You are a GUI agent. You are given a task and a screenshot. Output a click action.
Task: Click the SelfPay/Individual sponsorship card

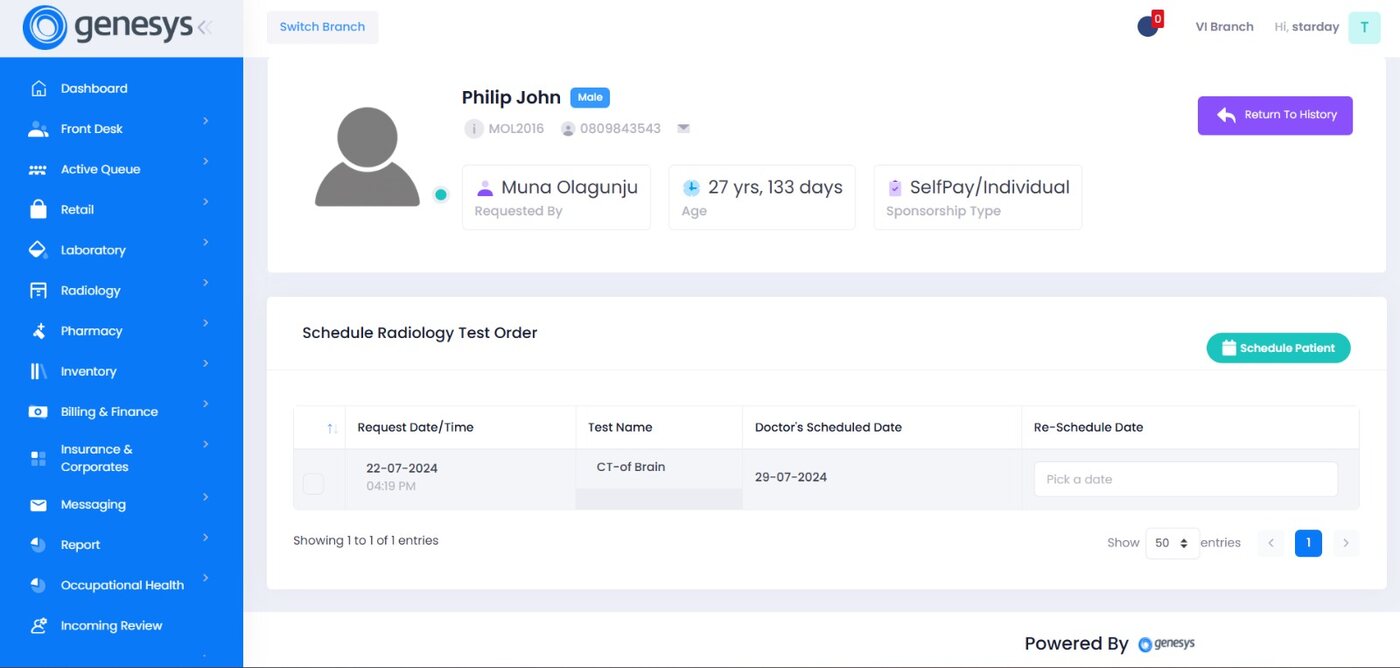pos(978,197)
